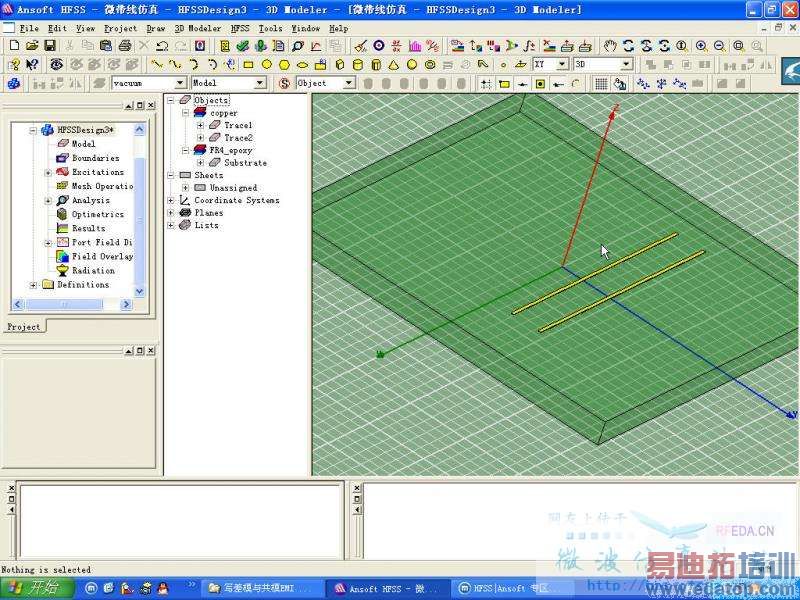Toggle snap to vertex mode
Image resolution: width=800 pixels, height=600 pixels.
[x=504, y=84]
